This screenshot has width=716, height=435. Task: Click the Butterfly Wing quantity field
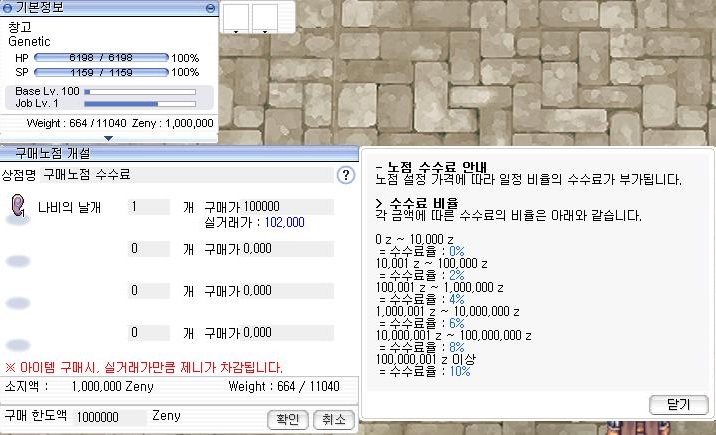point(148,207)
